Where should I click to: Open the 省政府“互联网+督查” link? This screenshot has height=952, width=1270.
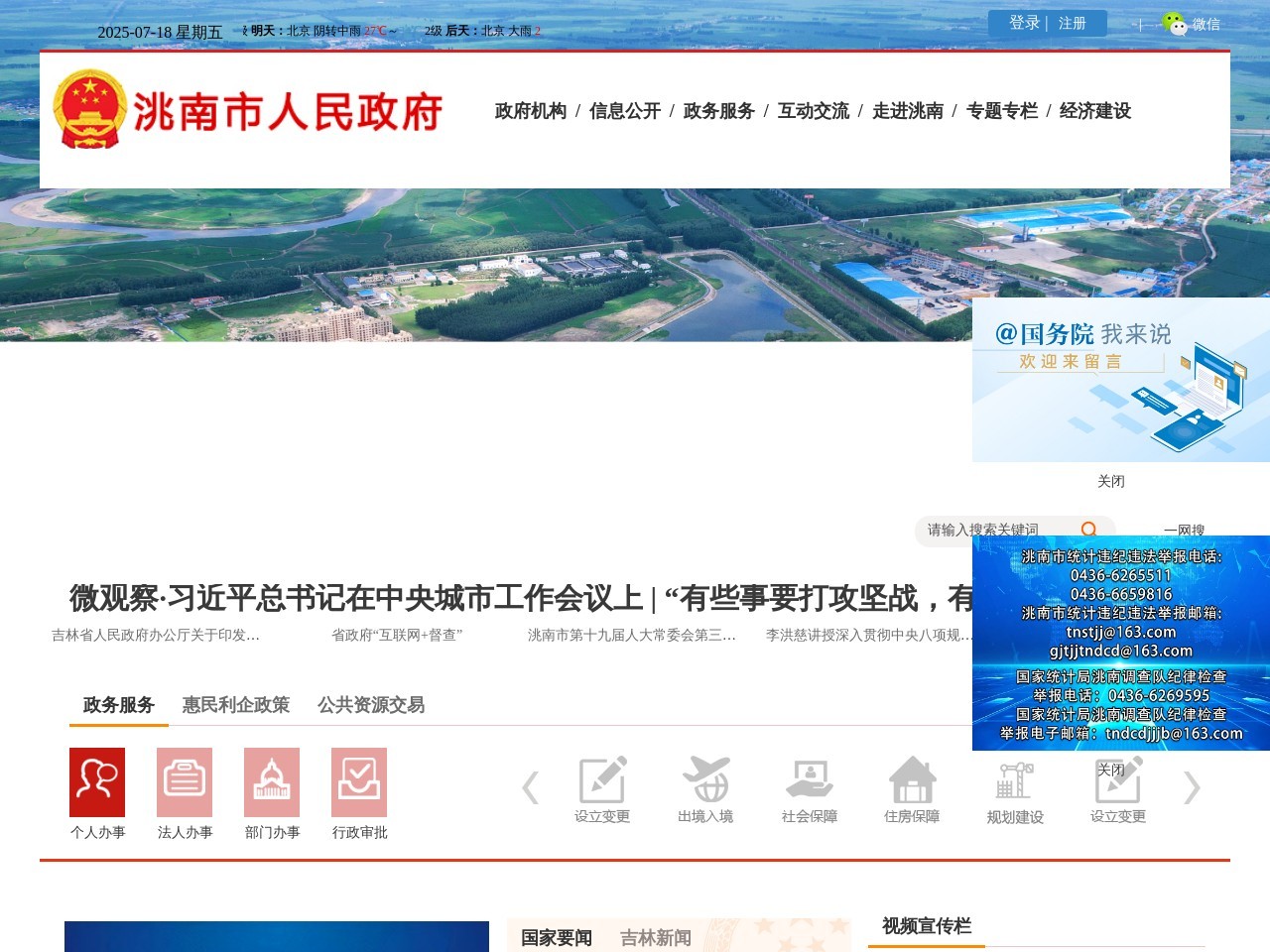tap(397, 635)
